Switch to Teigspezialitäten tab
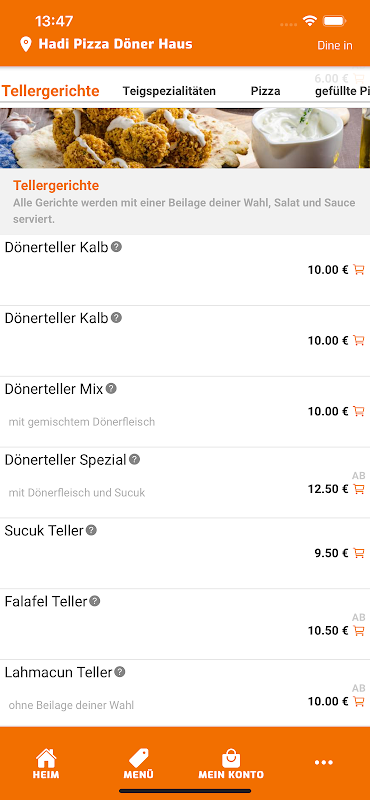 pyautogui.click(x=169, y=91)
